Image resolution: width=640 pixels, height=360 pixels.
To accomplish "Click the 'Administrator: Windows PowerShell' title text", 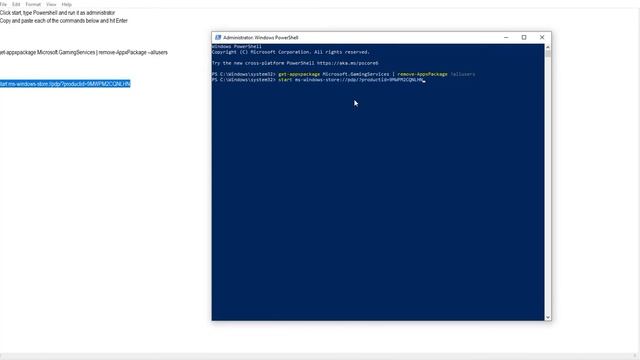I will click(x=261, y=38).
